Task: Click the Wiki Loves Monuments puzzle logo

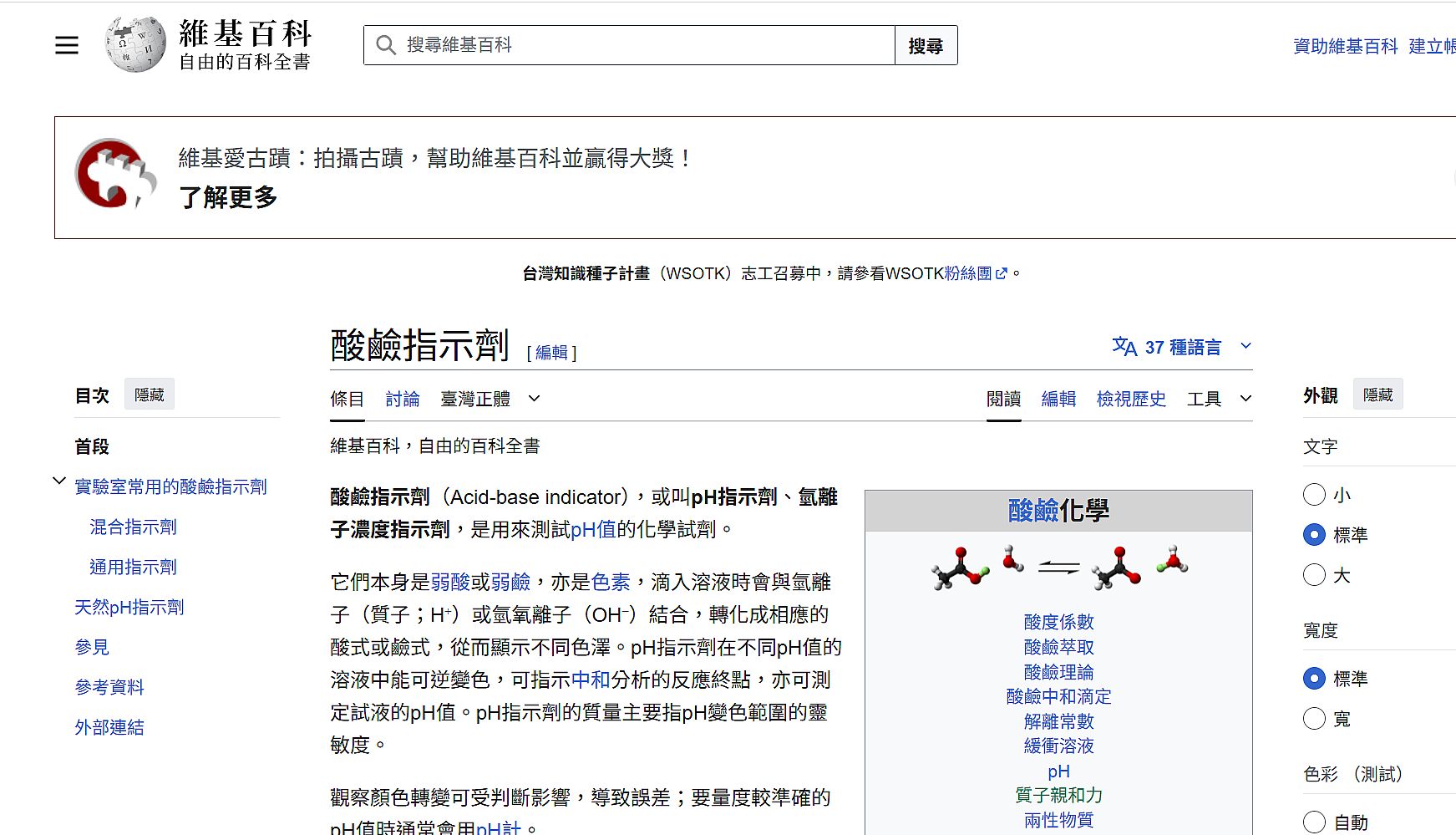Action: 115,174
